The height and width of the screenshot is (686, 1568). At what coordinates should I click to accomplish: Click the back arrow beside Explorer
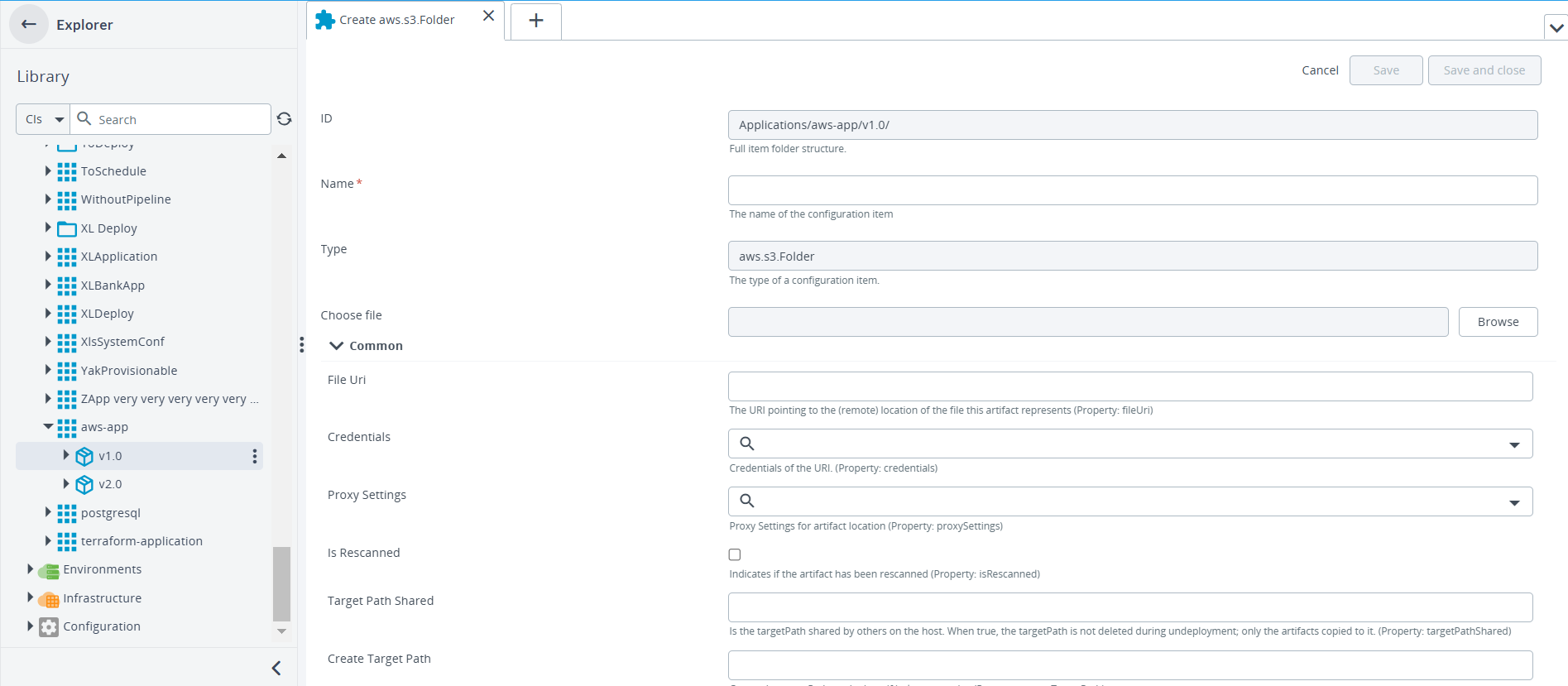tap(29, 25)
